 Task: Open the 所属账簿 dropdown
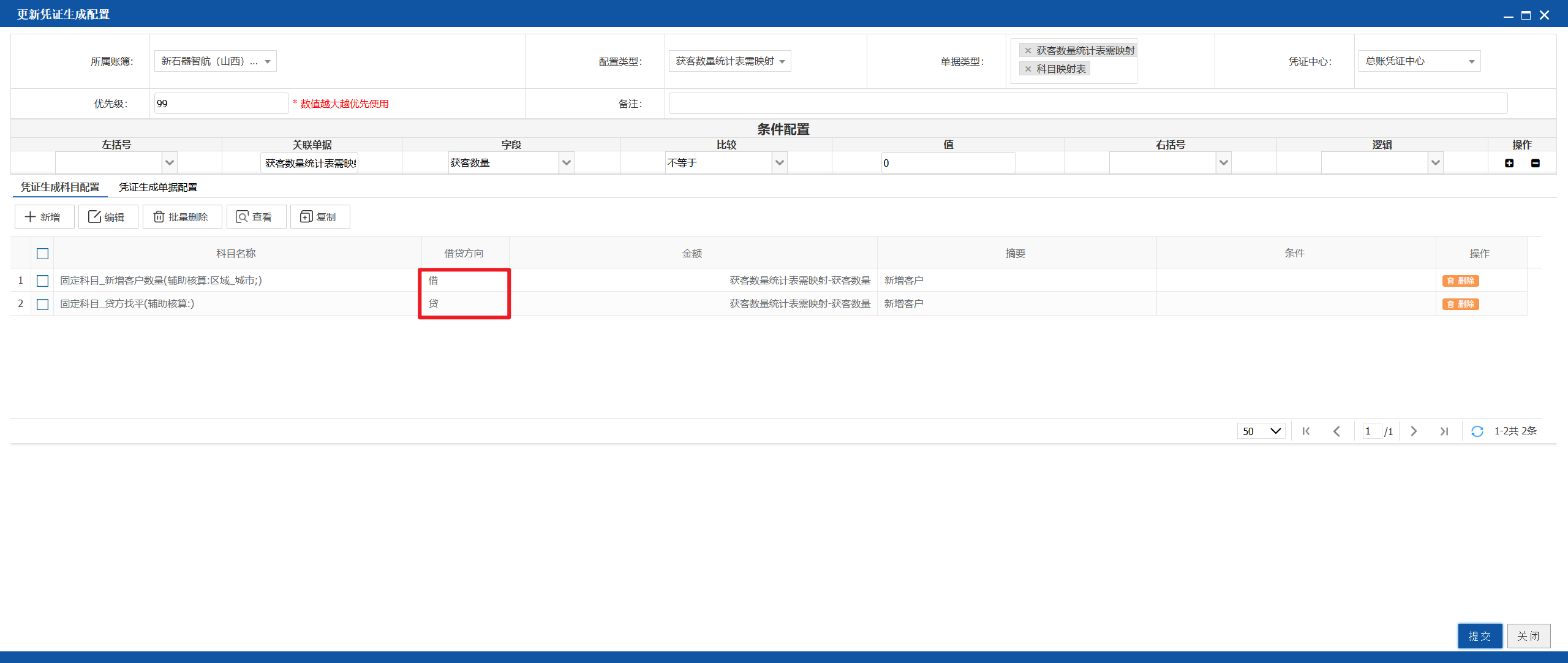click(216, 61)
